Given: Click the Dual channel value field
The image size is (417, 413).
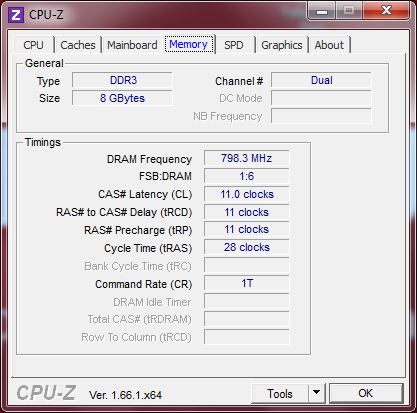Looking at the screenshot, I should click(x=321, y=80).
